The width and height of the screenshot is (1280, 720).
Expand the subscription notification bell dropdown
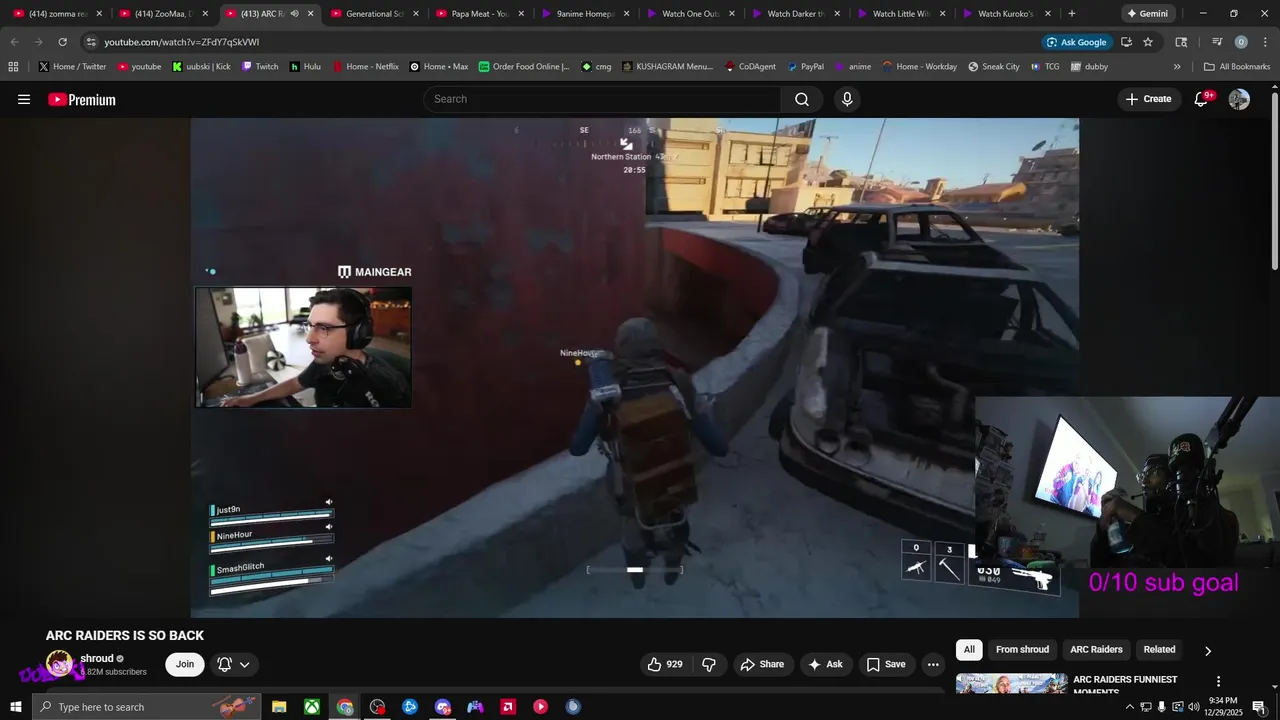coord(234,664)
